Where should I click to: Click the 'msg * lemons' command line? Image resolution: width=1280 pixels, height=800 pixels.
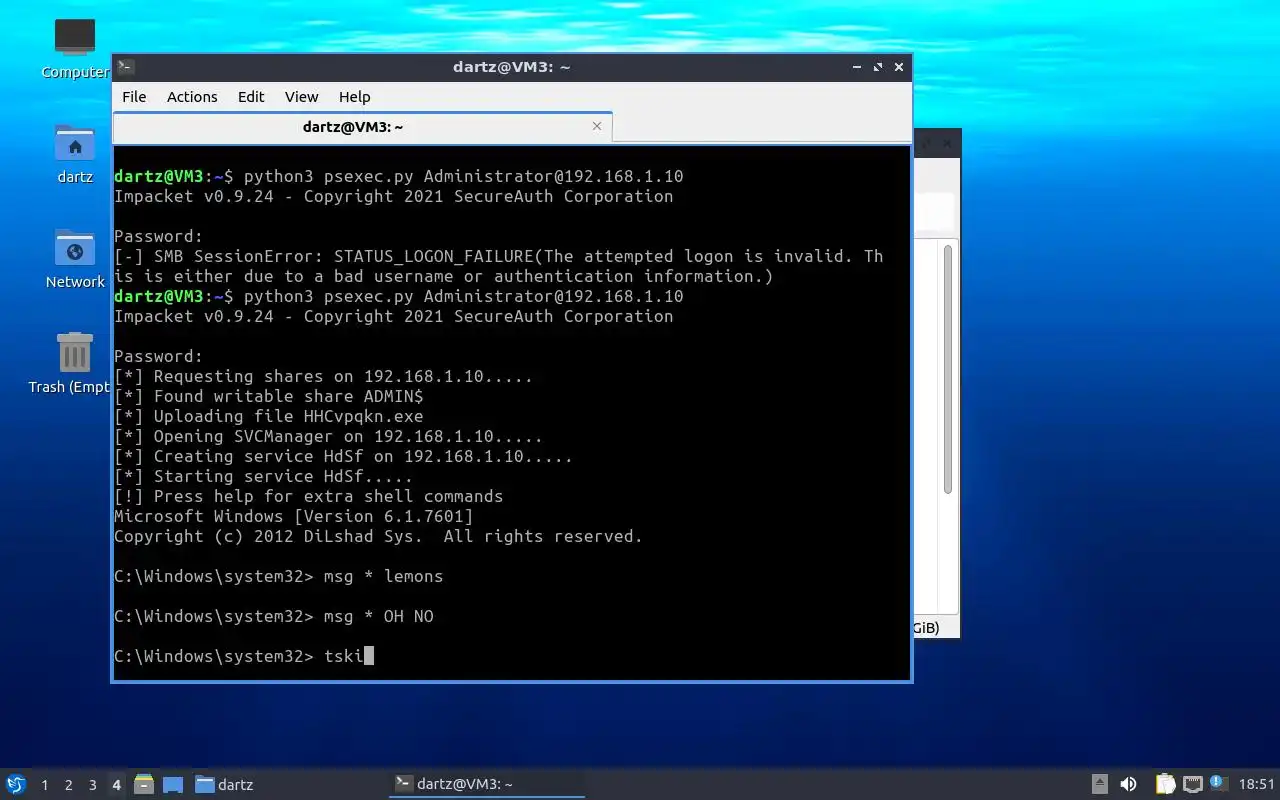278,577
